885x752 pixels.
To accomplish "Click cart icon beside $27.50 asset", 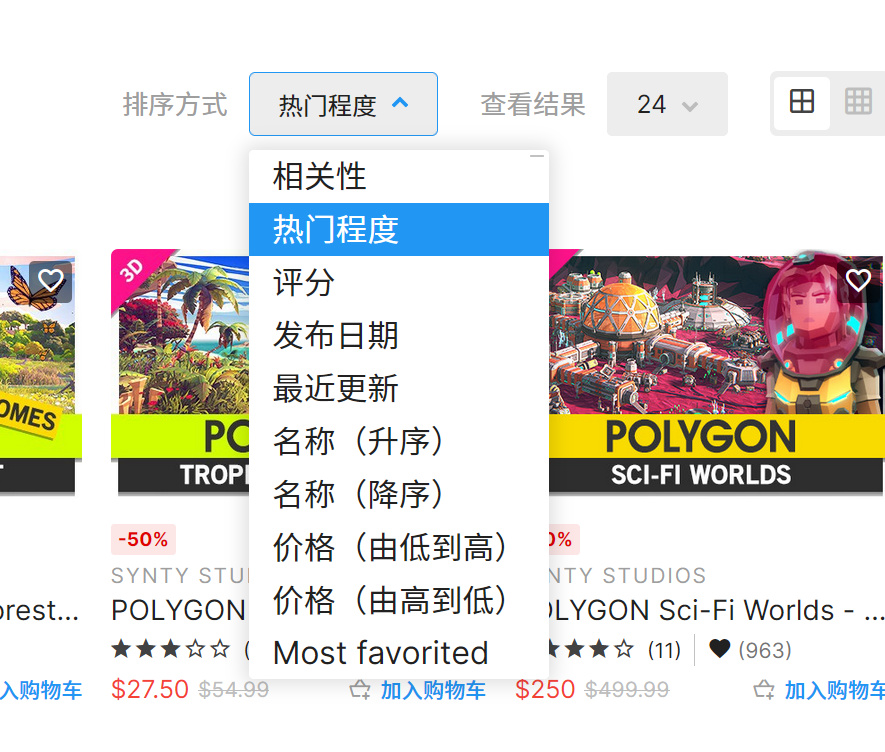I will pos(360,690).
